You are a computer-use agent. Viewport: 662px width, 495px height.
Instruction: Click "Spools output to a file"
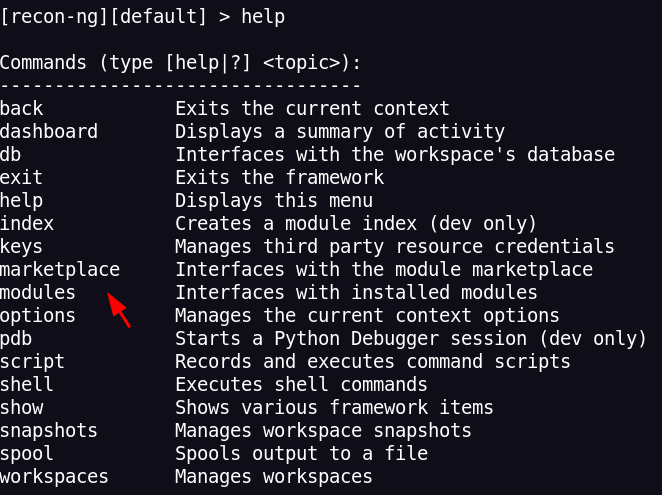tap(301, 454)
